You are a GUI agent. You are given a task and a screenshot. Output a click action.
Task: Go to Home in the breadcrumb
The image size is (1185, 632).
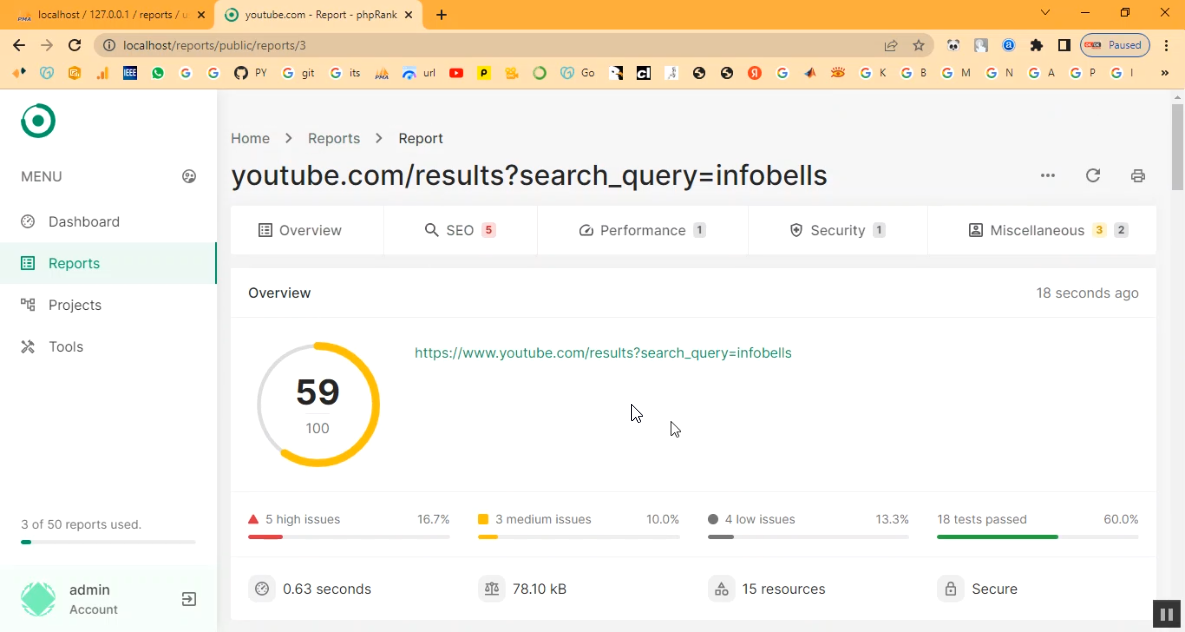tap(250, 139)
